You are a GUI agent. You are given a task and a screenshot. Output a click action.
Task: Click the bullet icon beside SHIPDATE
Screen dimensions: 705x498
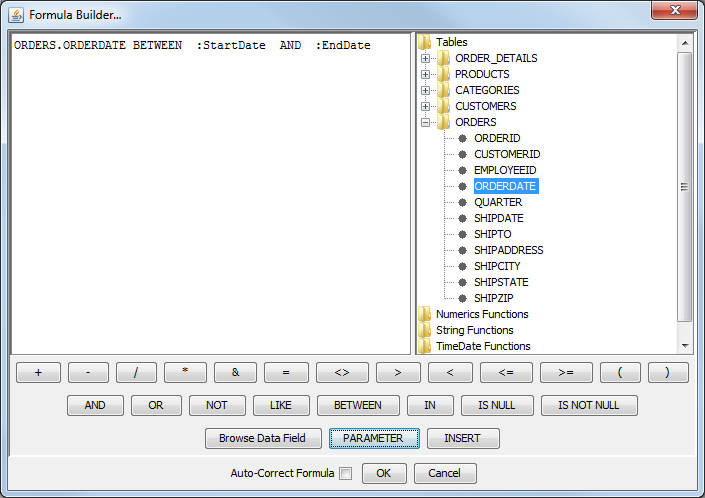coord(462,218)
